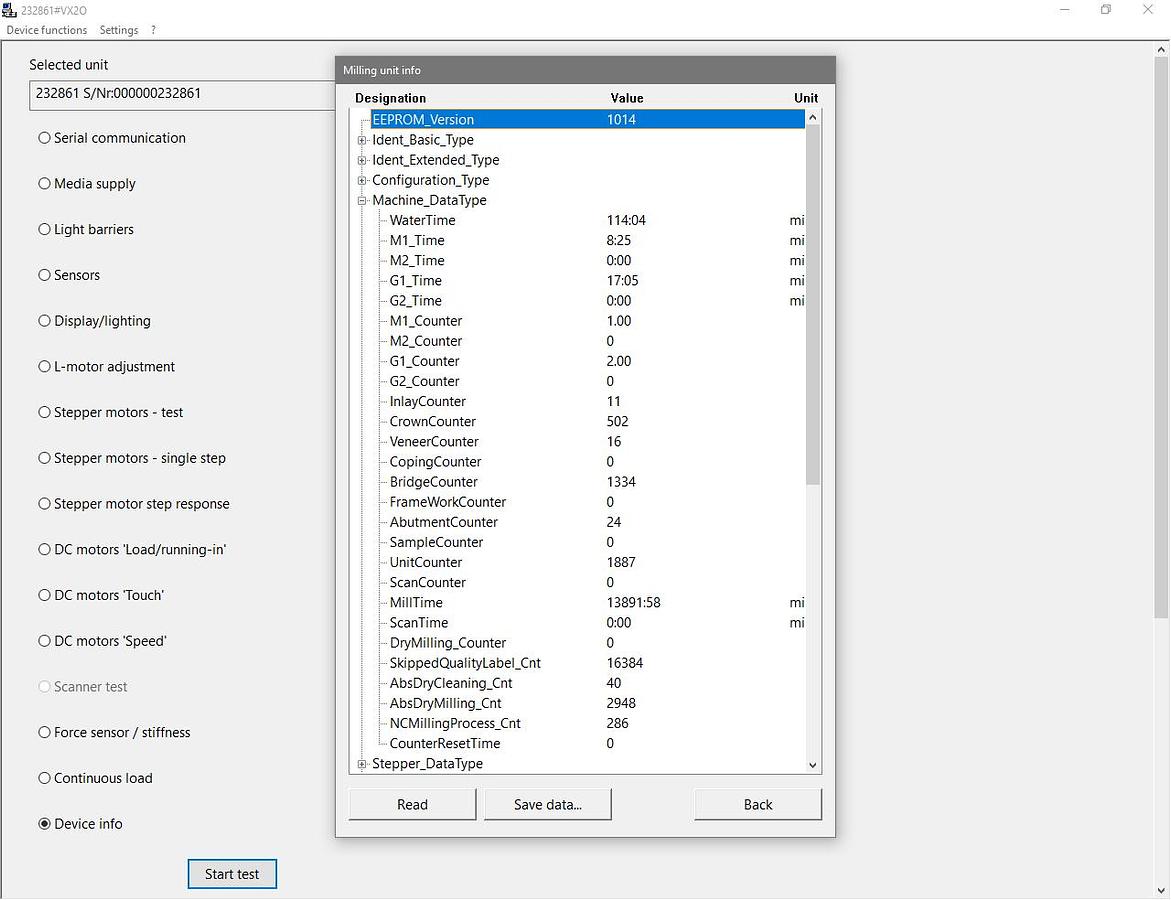The height and width of the screenshot is (900, 1171).
Task: Click the Start test button
Action: (x=232, y=874)
